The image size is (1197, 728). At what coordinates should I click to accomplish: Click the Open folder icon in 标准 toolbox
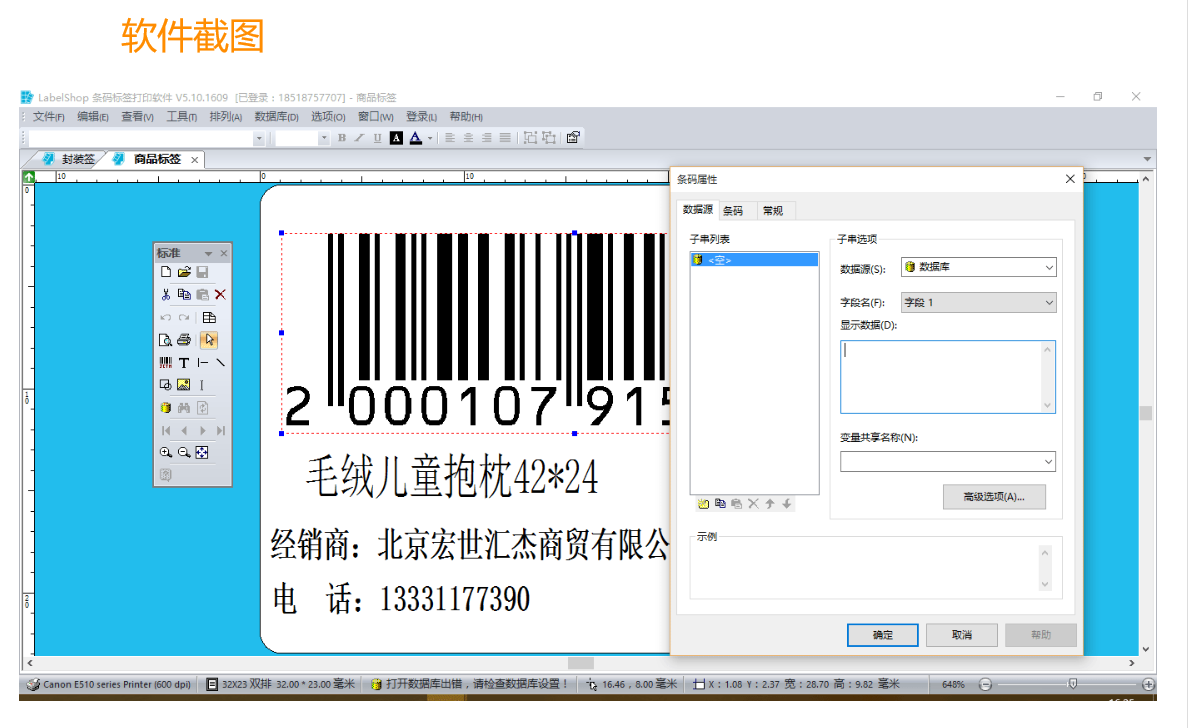(184, 272)
